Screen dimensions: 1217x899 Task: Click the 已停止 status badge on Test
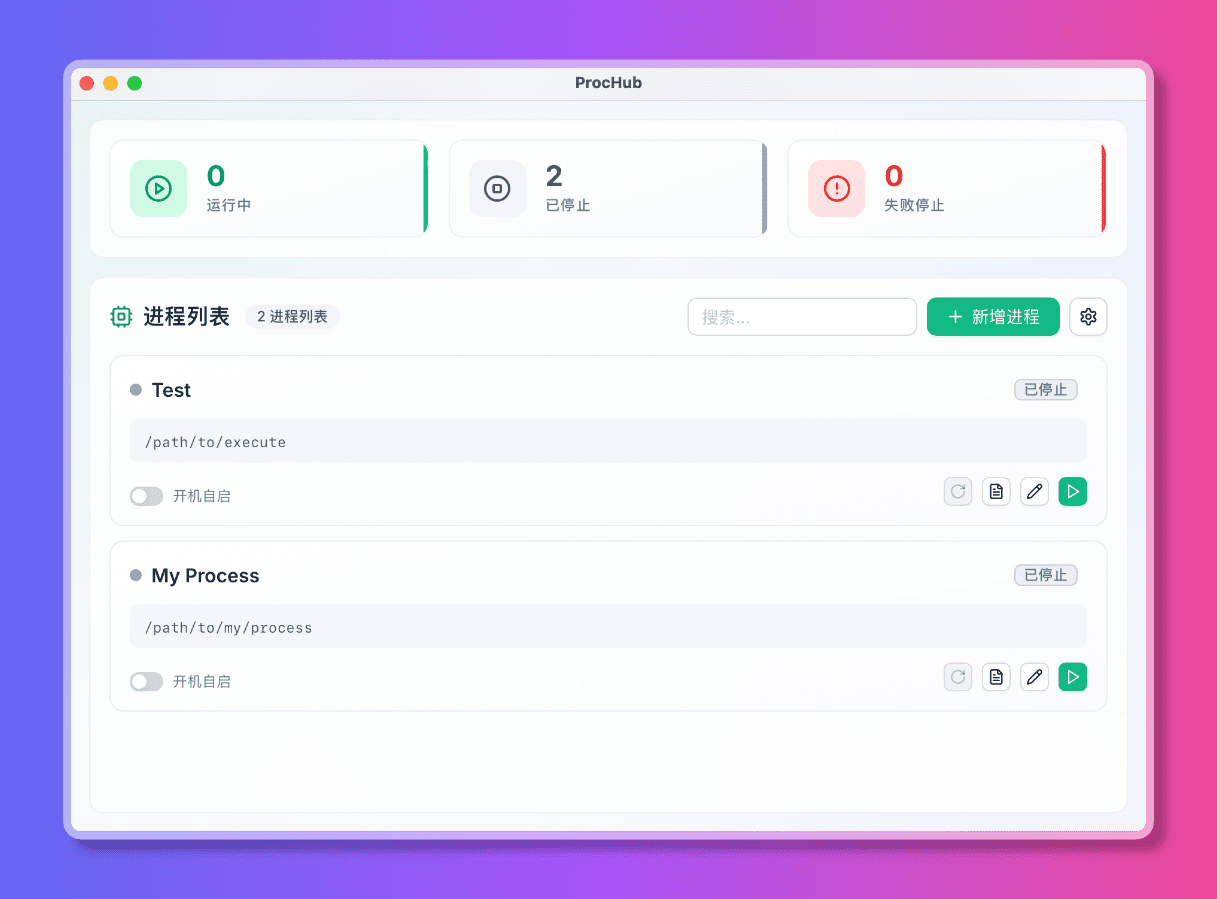[x=1045, y=390]
